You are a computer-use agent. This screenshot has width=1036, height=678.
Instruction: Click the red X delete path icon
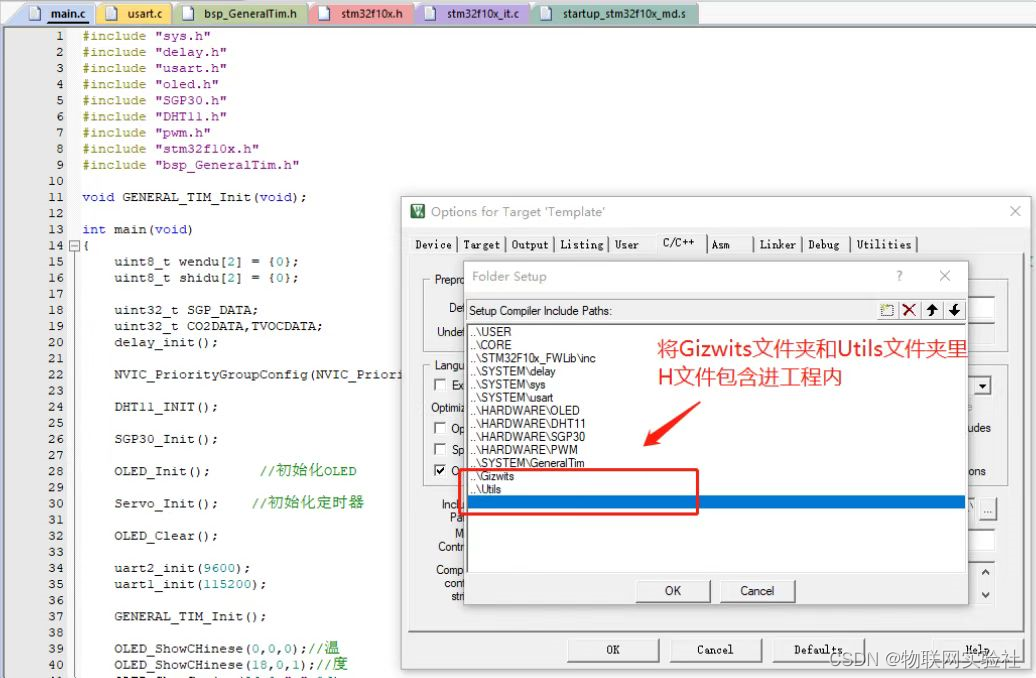pos(909,310)
